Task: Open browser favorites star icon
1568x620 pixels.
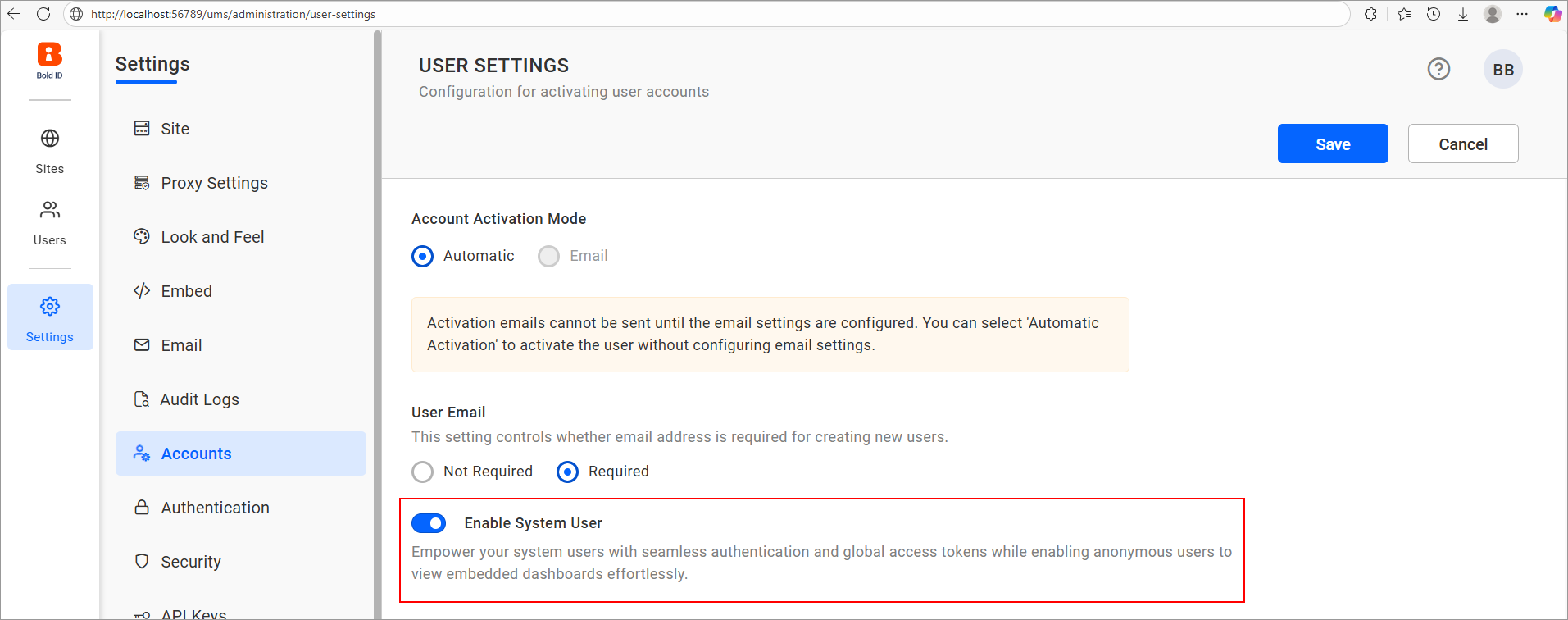Action: (x=1404, y=14)
